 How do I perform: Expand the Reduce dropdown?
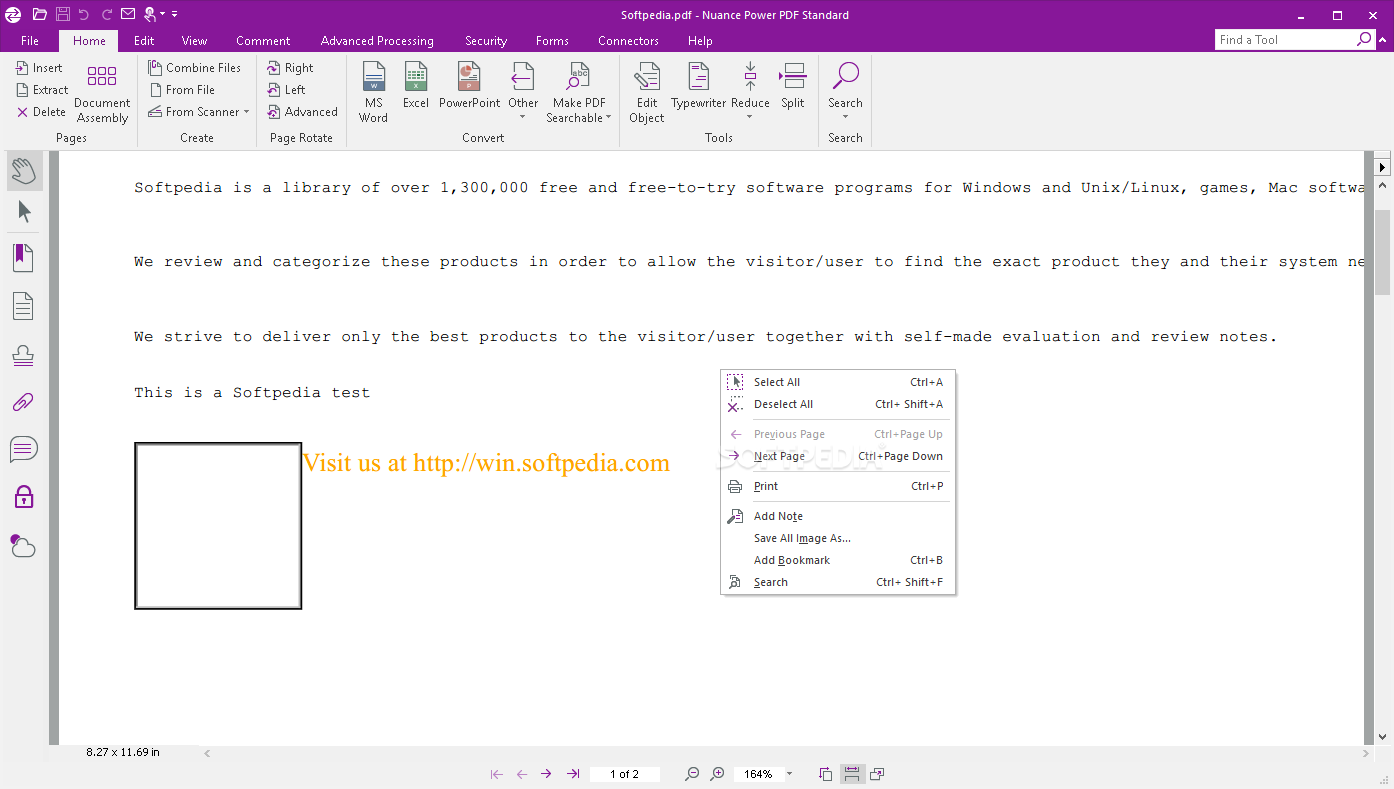pos(750,118)
